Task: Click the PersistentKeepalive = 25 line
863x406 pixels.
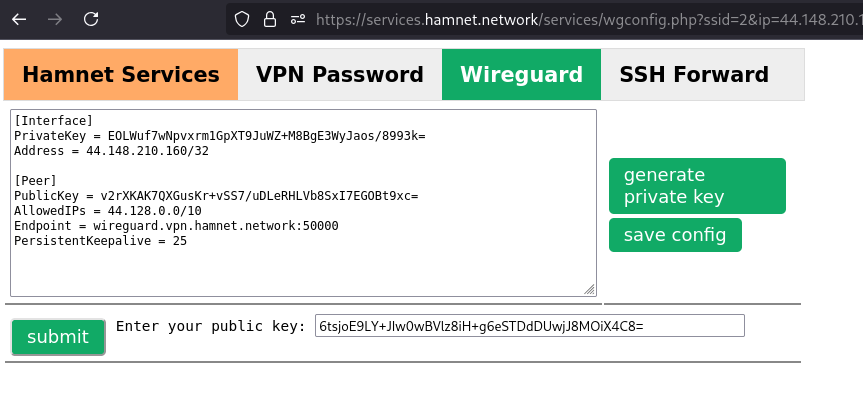Action: click(x=100, y=240)
